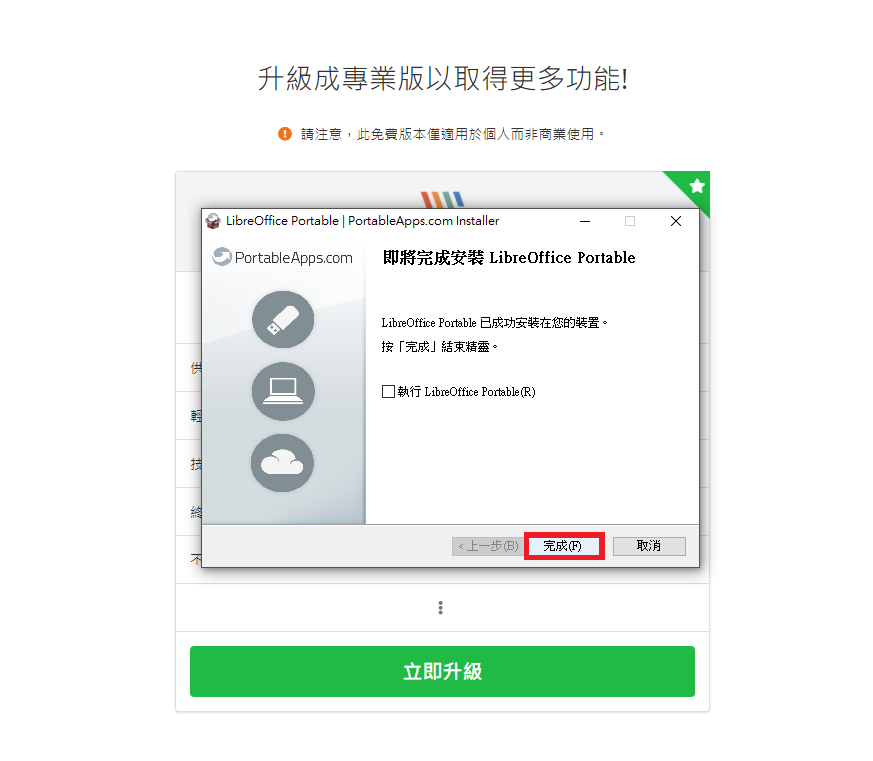Viewport: 873px width, 761px height.
Task: Click the maximize box in title bar
Action: coord(630,221)
